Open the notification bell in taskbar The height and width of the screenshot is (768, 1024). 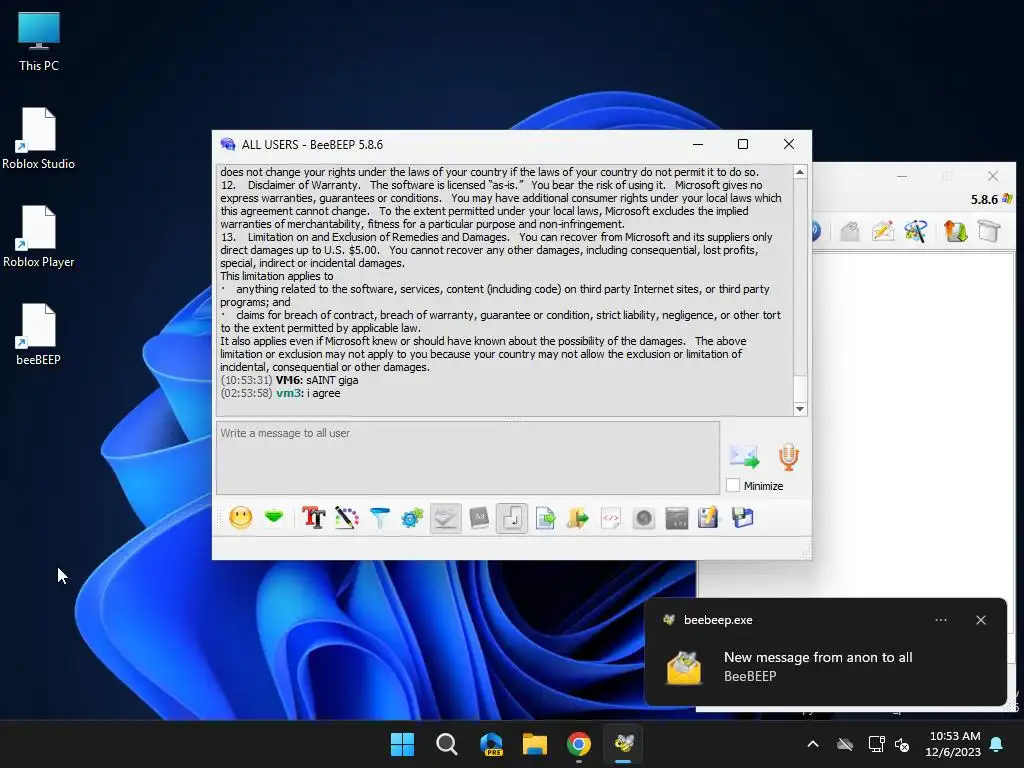(997, 744)
